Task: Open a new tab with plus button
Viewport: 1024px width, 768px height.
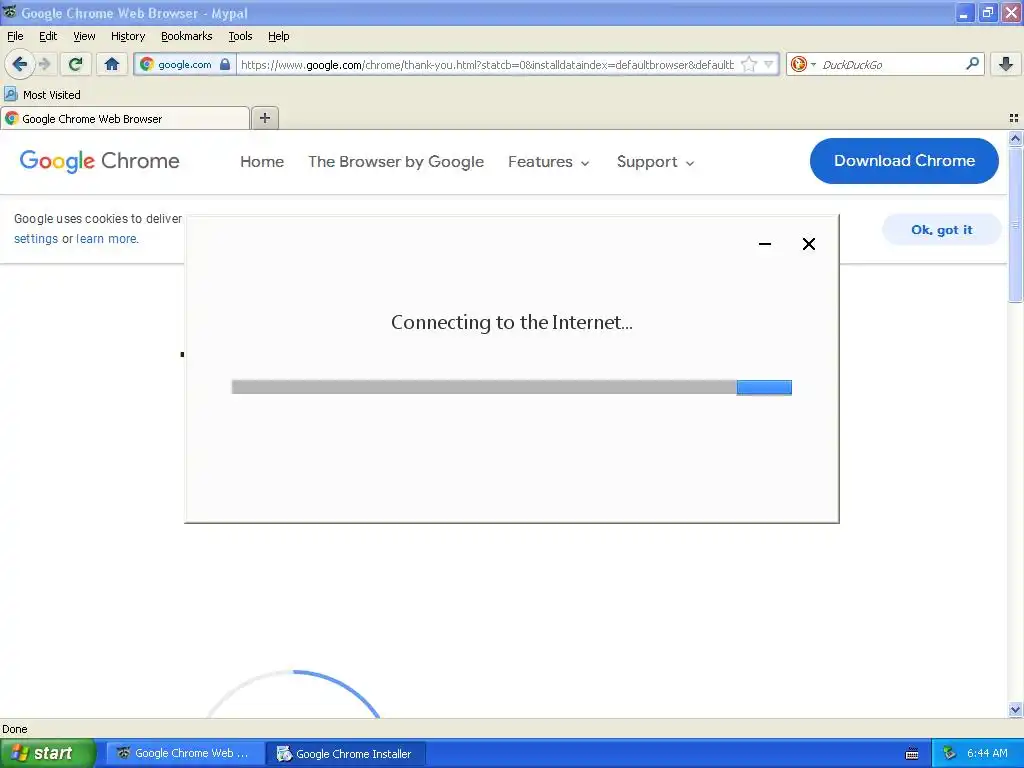Action: [264, 118]
